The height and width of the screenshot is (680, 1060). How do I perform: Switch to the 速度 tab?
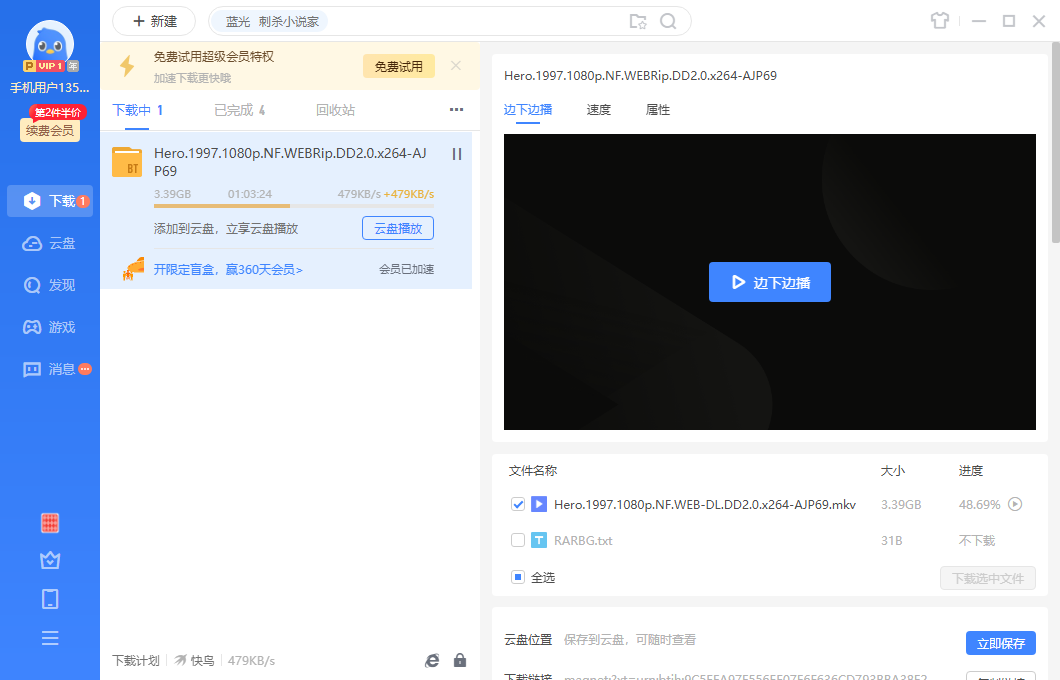[598, 110]
